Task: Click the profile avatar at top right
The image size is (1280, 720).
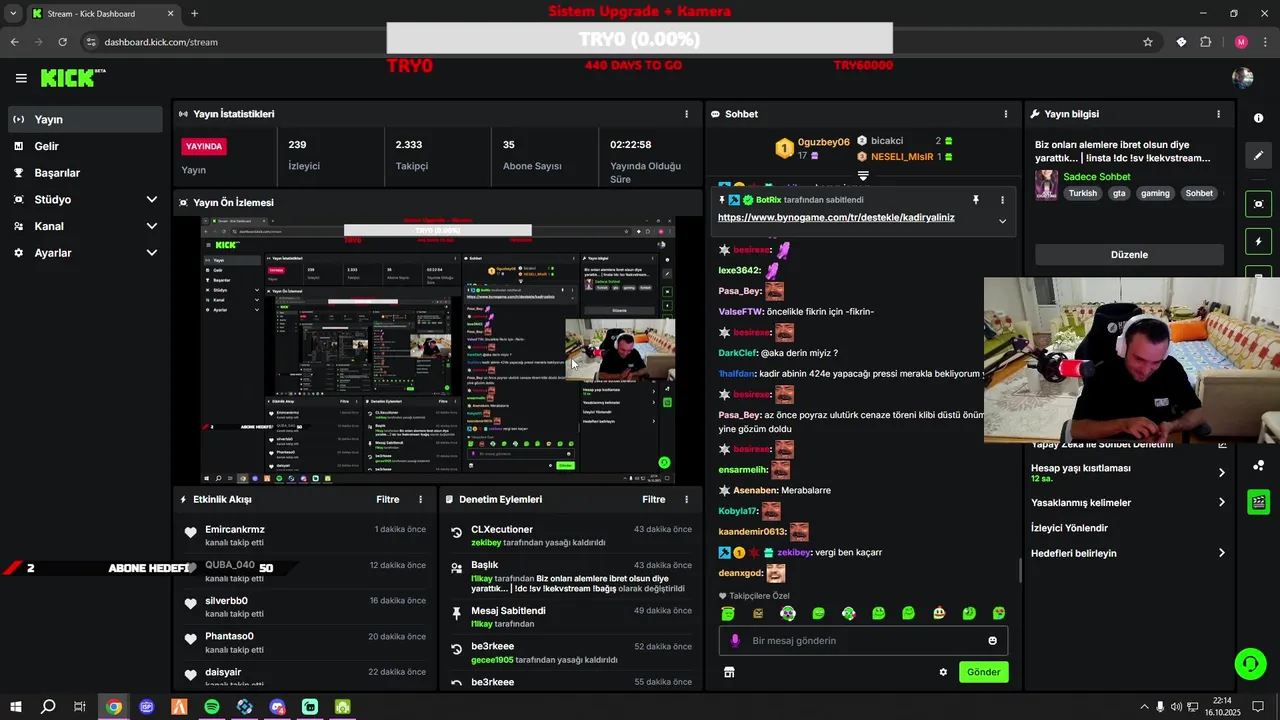Action: point(1243,78)
